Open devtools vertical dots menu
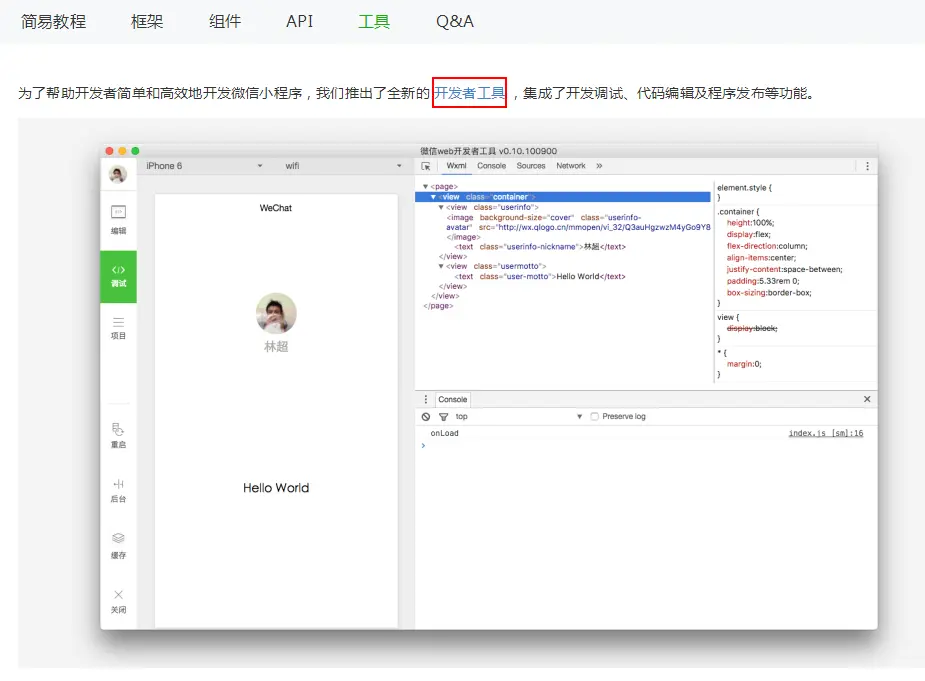The image size is (925, 681). (867, 166)
